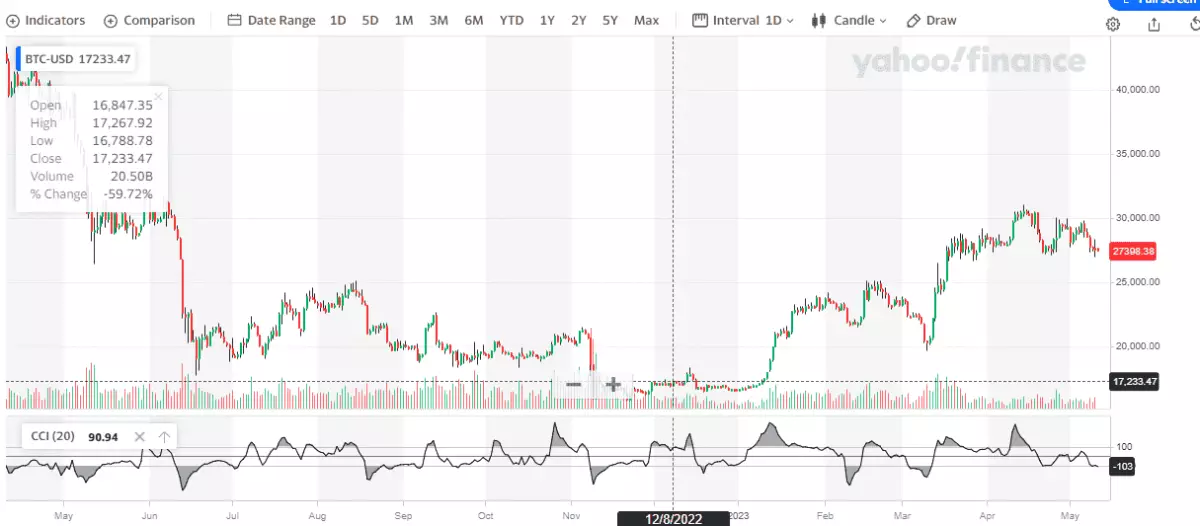Screen dimensions: 1200x526
Task: Click the calendar icon beside Date Range
Action: 234,20
